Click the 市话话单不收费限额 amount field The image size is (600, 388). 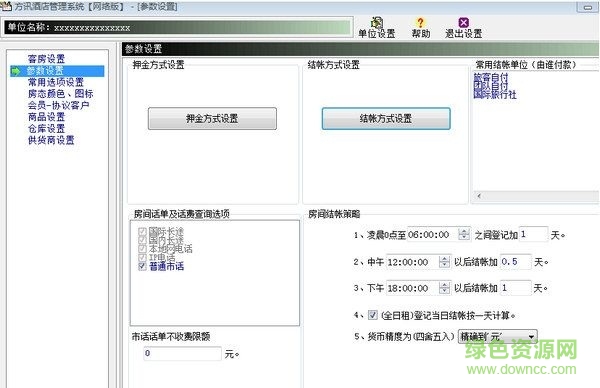coord(183,354)
